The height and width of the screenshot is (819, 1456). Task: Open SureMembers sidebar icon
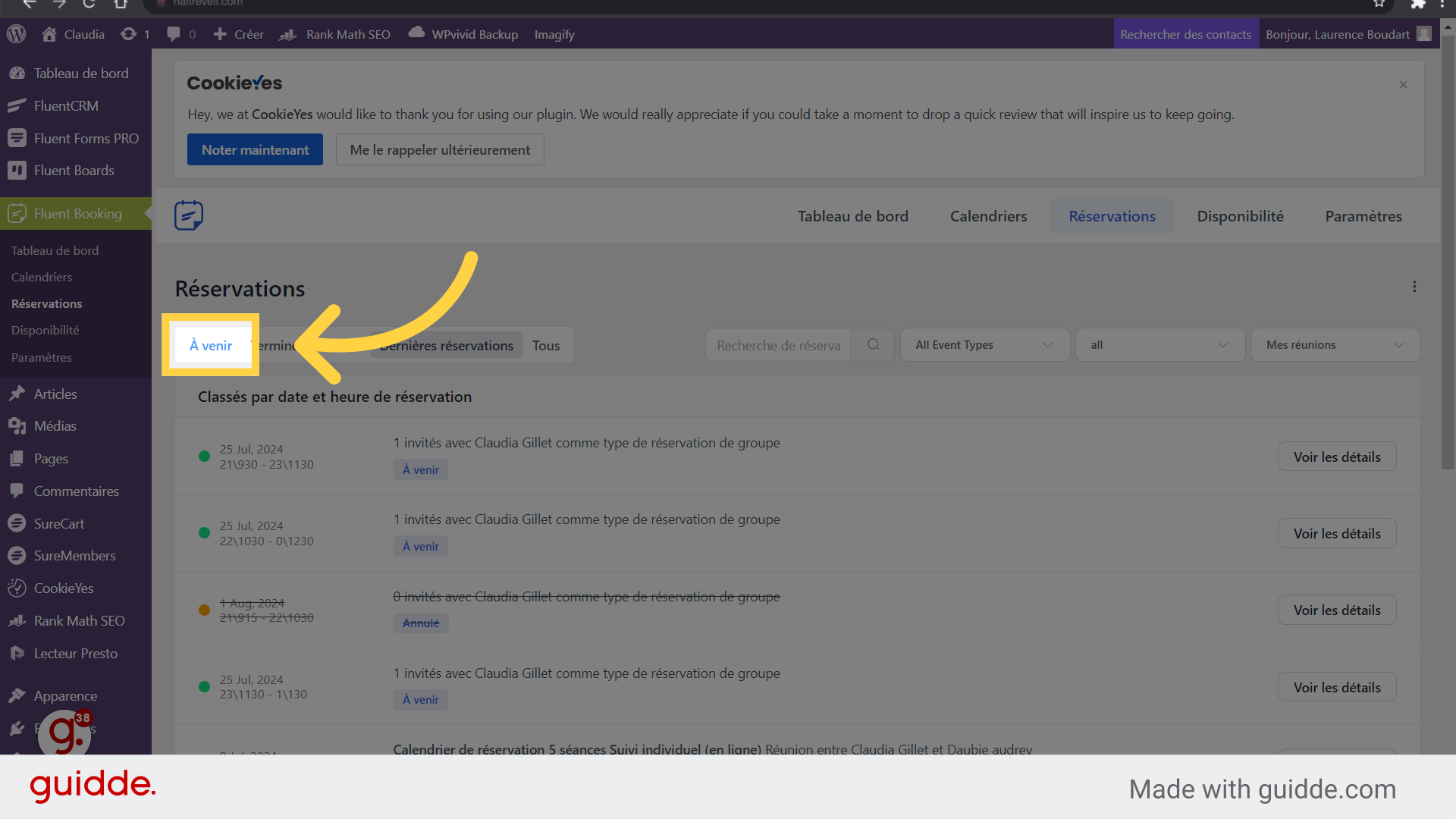(x=17, y=556)
